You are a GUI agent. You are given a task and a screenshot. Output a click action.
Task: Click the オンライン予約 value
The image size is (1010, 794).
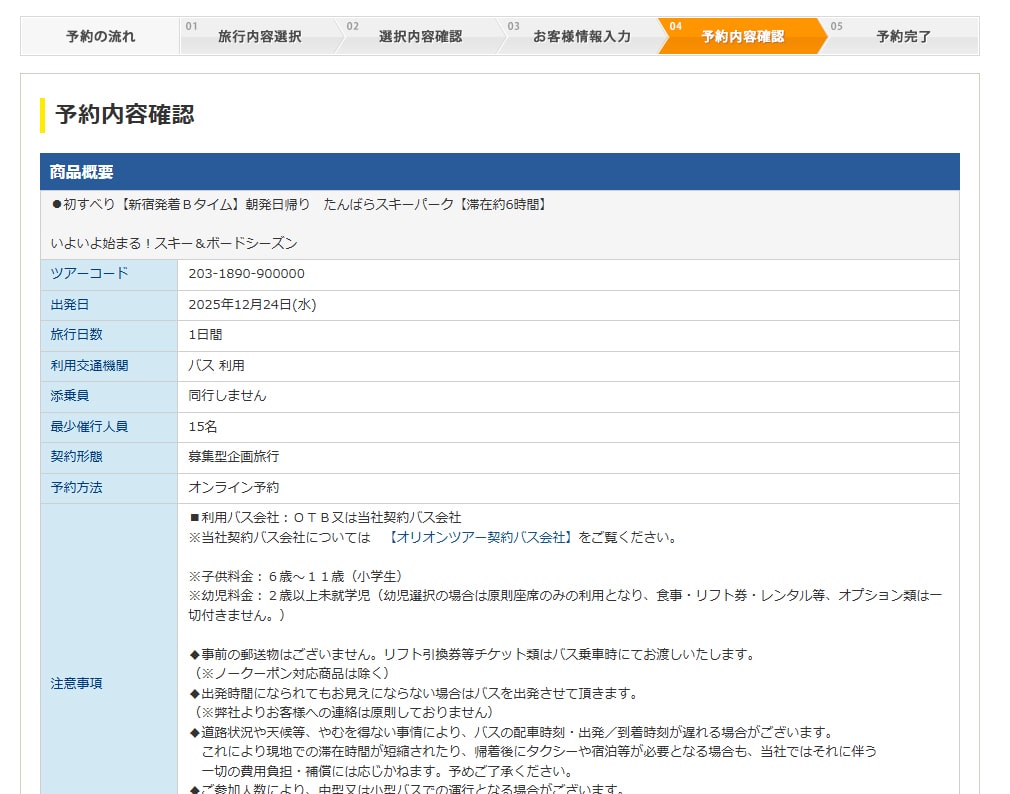pos(234,488)
